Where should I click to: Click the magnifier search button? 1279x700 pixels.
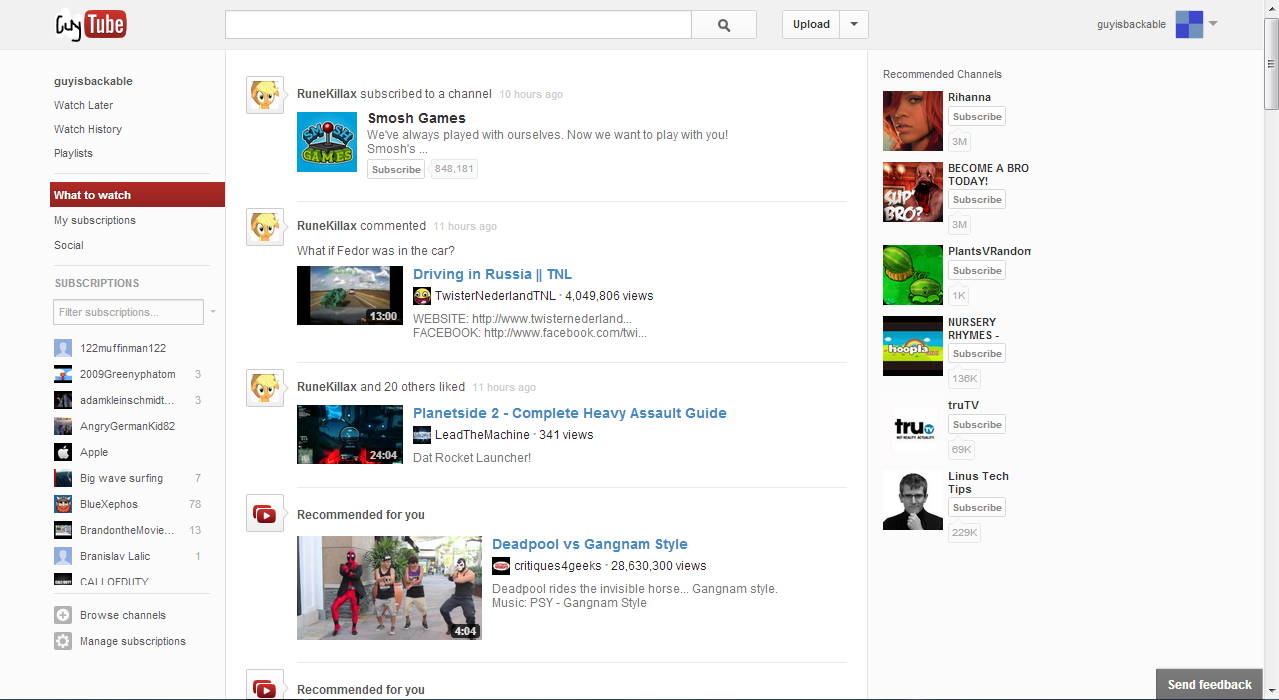(x=724, y=25)
